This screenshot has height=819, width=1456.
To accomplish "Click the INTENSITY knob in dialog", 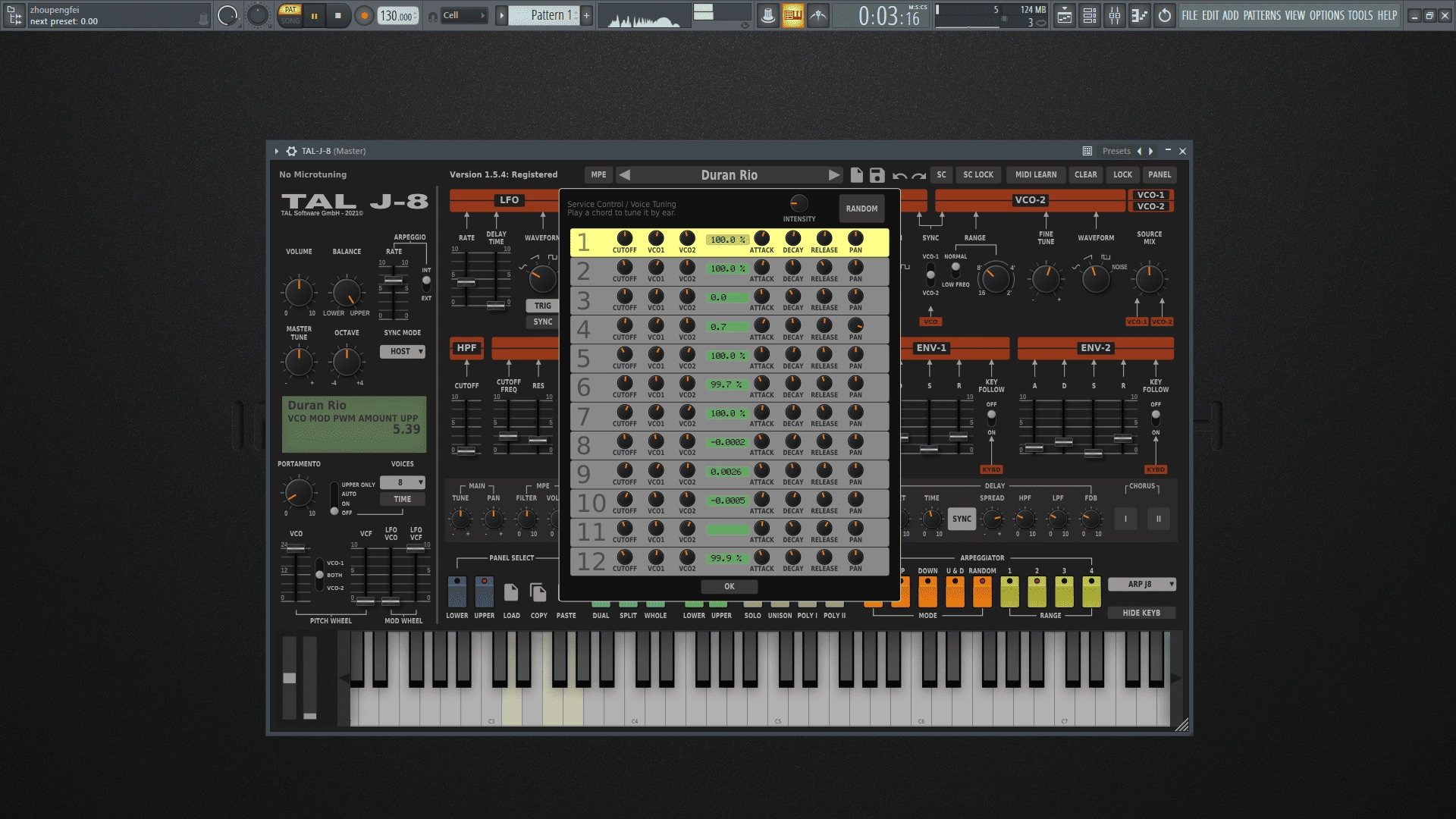I will coord(799,203).
